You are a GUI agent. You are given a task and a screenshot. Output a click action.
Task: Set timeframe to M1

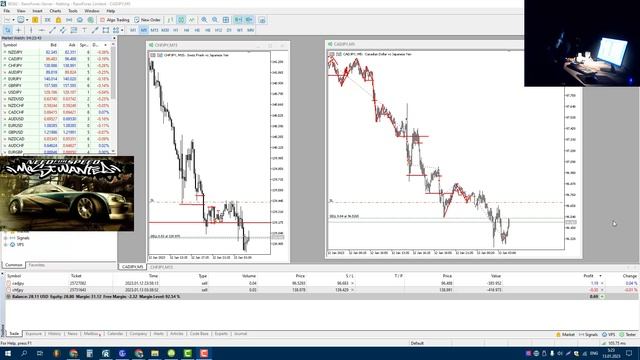[x=133, y=30]
